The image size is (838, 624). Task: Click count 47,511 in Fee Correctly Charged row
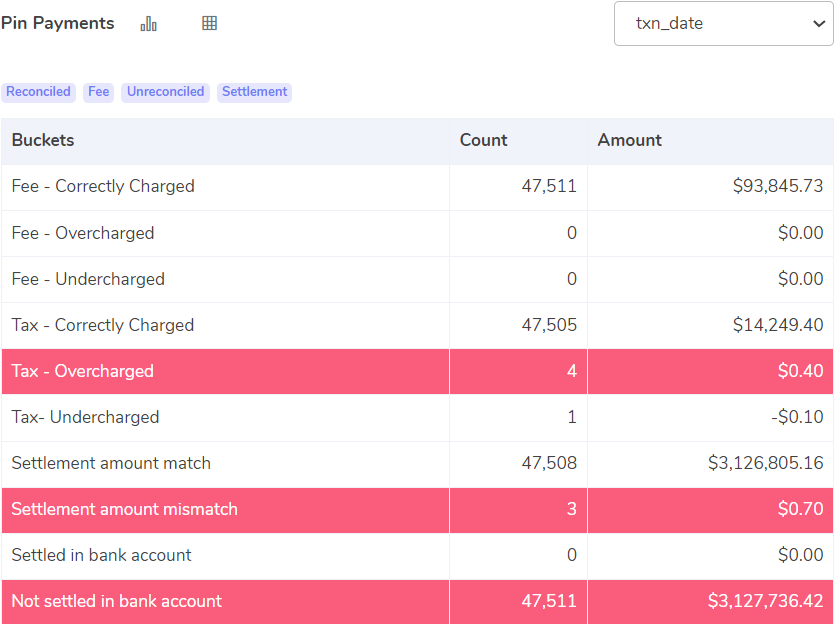549,186
